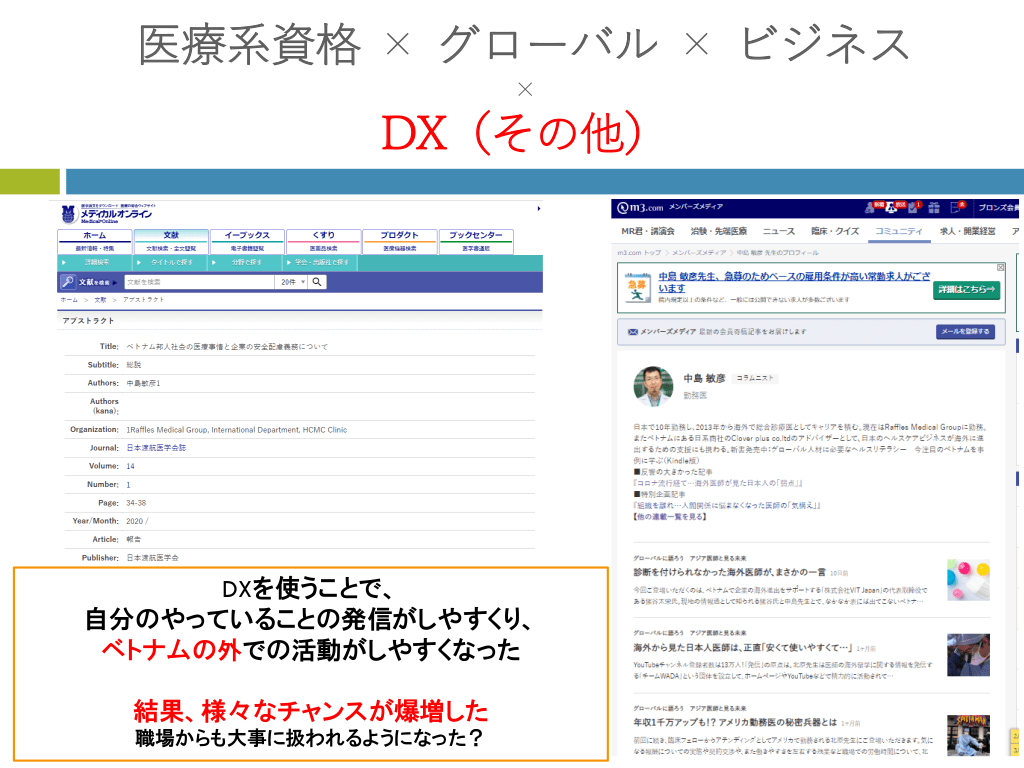Click the 文献を検索 search input field

[x=198, y=282]
